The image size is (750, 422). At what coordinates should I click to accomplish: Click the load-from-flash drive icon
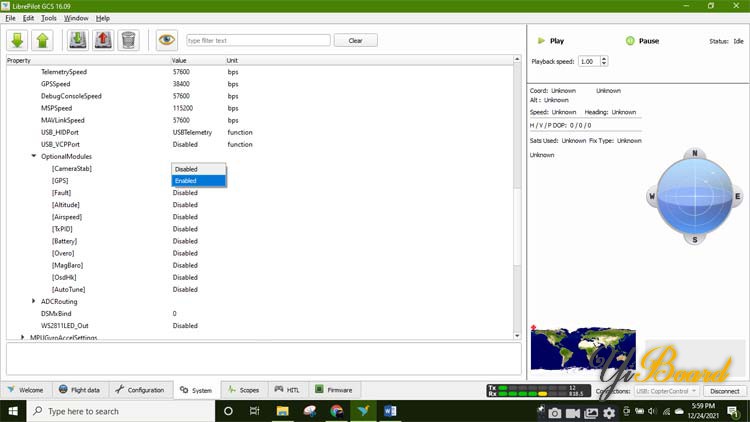point(78,40)
